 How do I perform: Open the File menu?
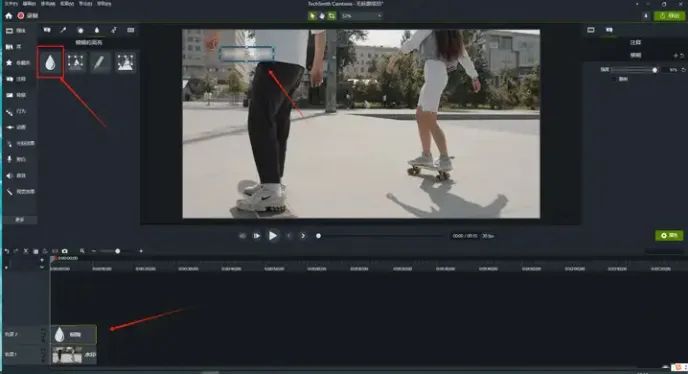(x=11, y=4)
